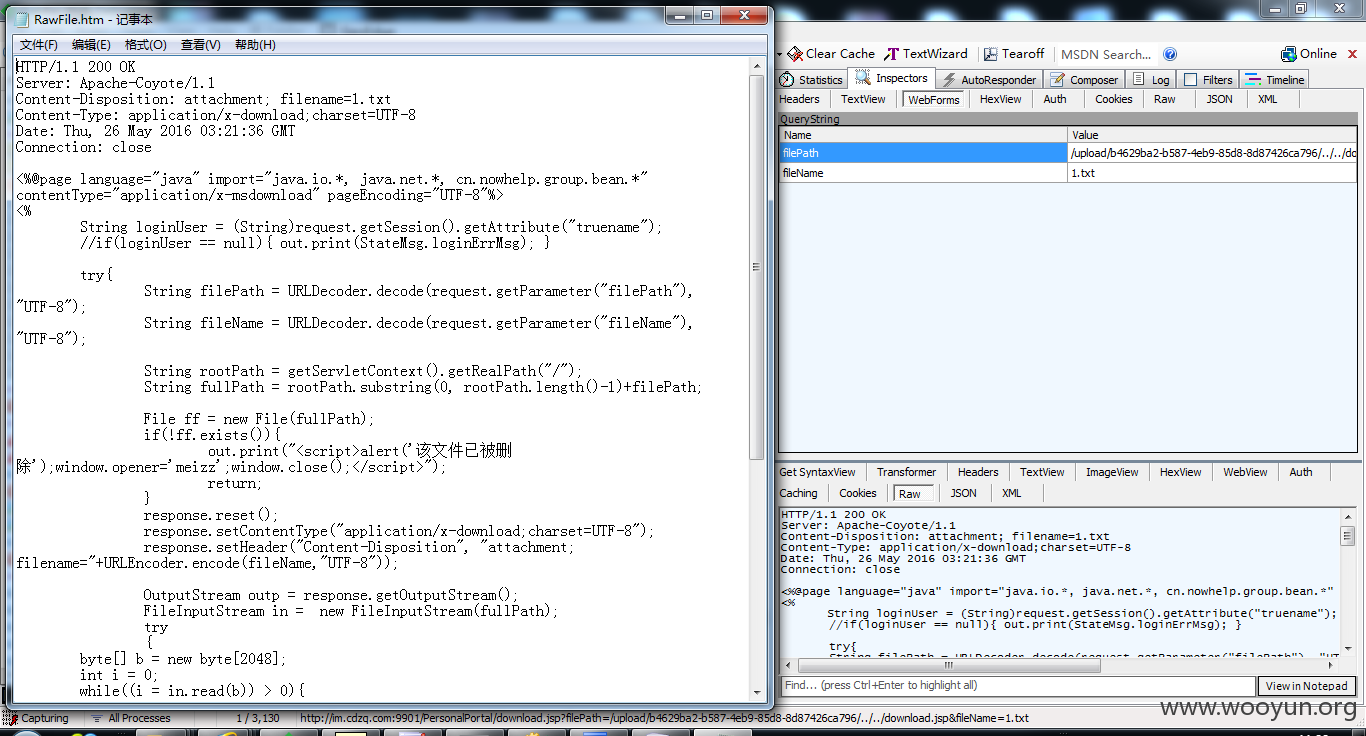The height and width of the screenshot is (736, 1366).
Task: Select request Cookies inspector tab
Action: pyautogui.click(x=1113, y=99)
